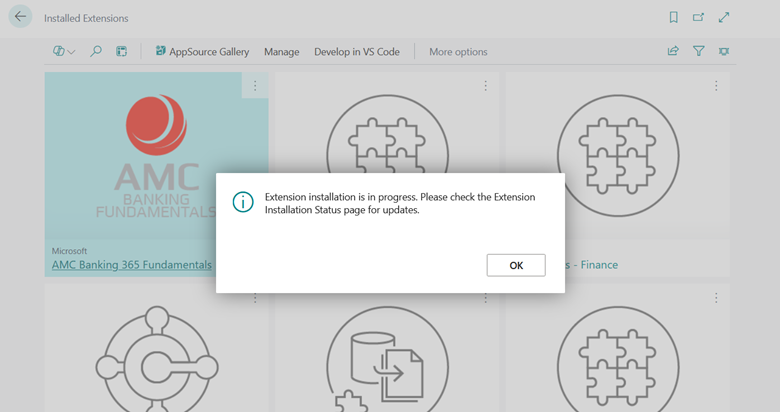The image size is (780, 412).
Task: Select Develop in VS Code menu
Action: click(357, 51)
